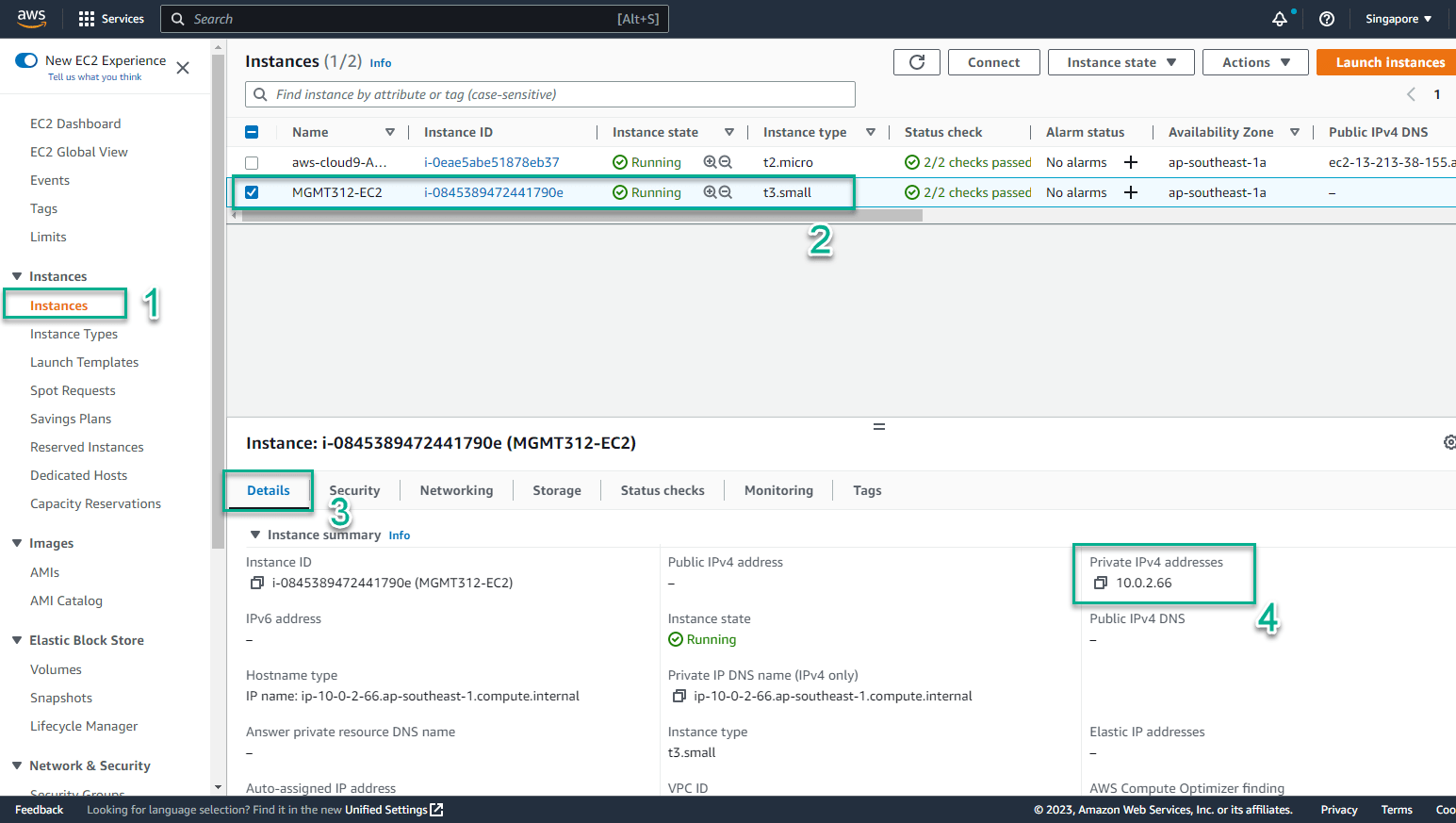The width and height of the screenshot is (1456, 823).
Task: Toggle the select-all instances checkbox
Action: tap(252, 132)
